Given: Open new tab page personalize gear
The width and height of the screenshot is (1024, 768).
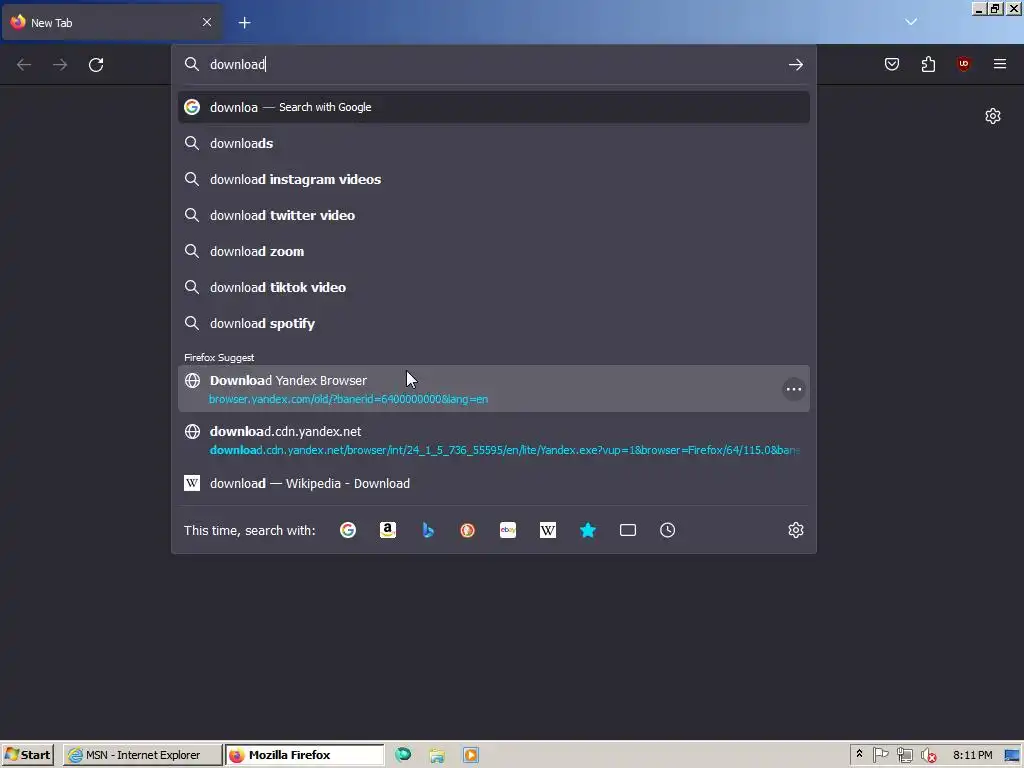Looking at the screenshot, I should [993, 116].
